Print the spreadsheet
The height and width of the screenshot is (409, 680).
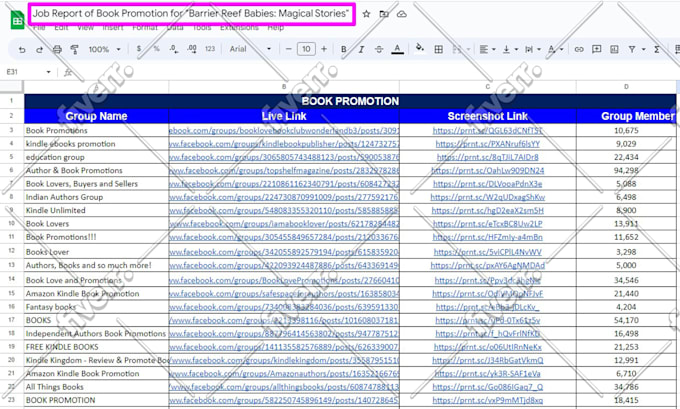pos(57,49)
